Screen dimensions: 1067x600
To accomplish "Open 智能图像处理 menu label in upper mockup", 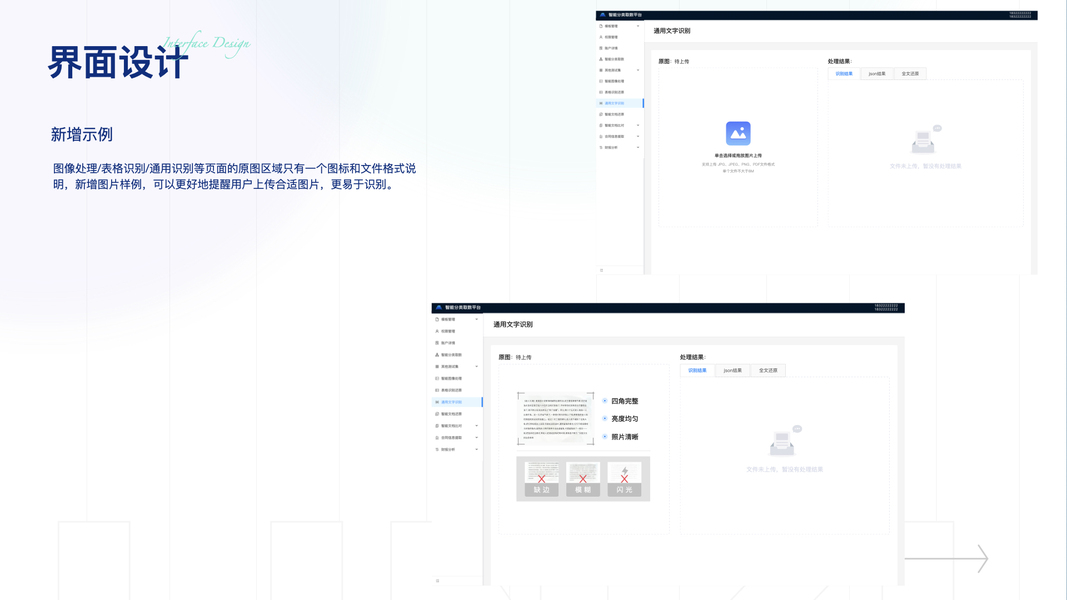I will tap(614, 81).
